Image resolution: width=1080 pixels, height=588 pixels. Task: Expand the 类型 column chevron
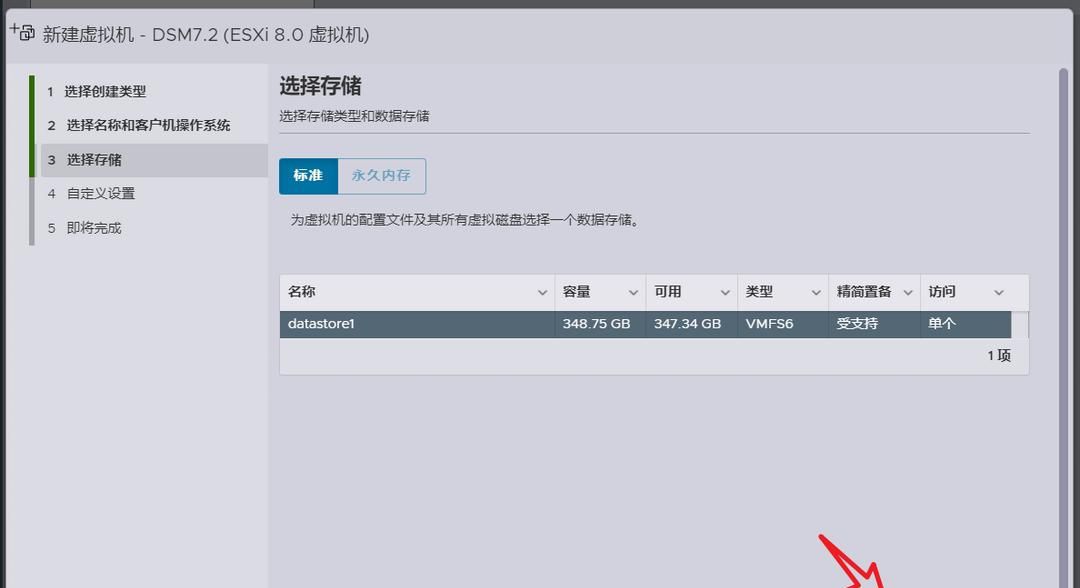[816, 293]
